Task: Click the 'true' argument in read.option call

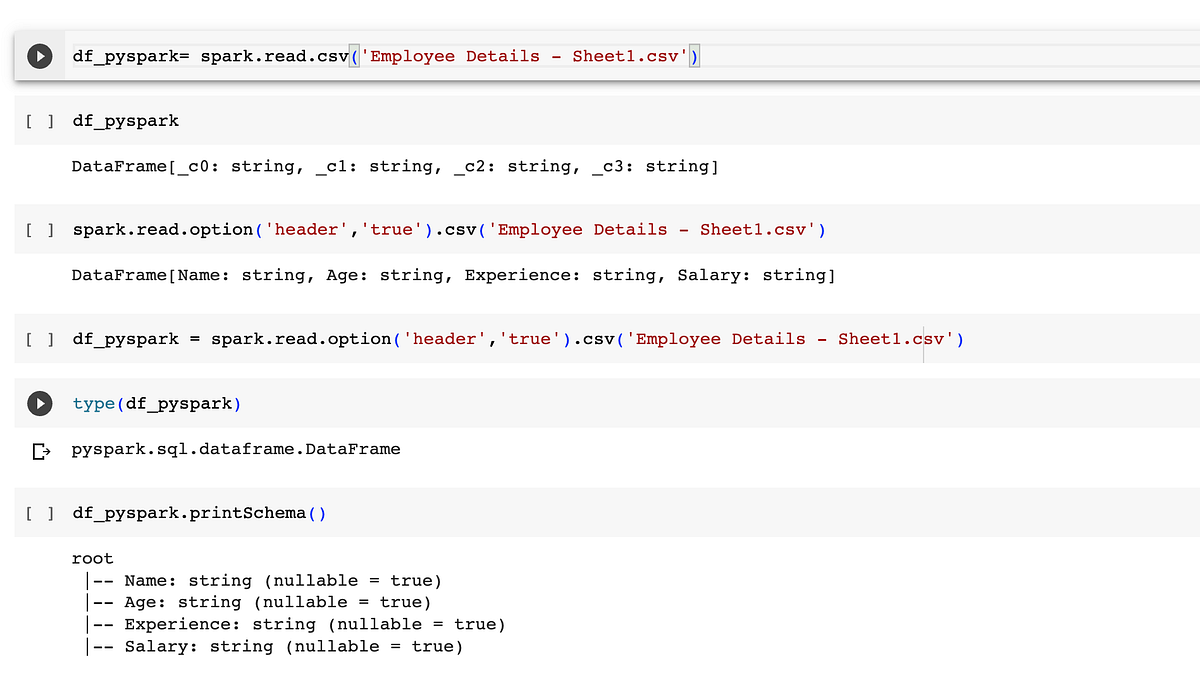Action: (x=389, y=229)
